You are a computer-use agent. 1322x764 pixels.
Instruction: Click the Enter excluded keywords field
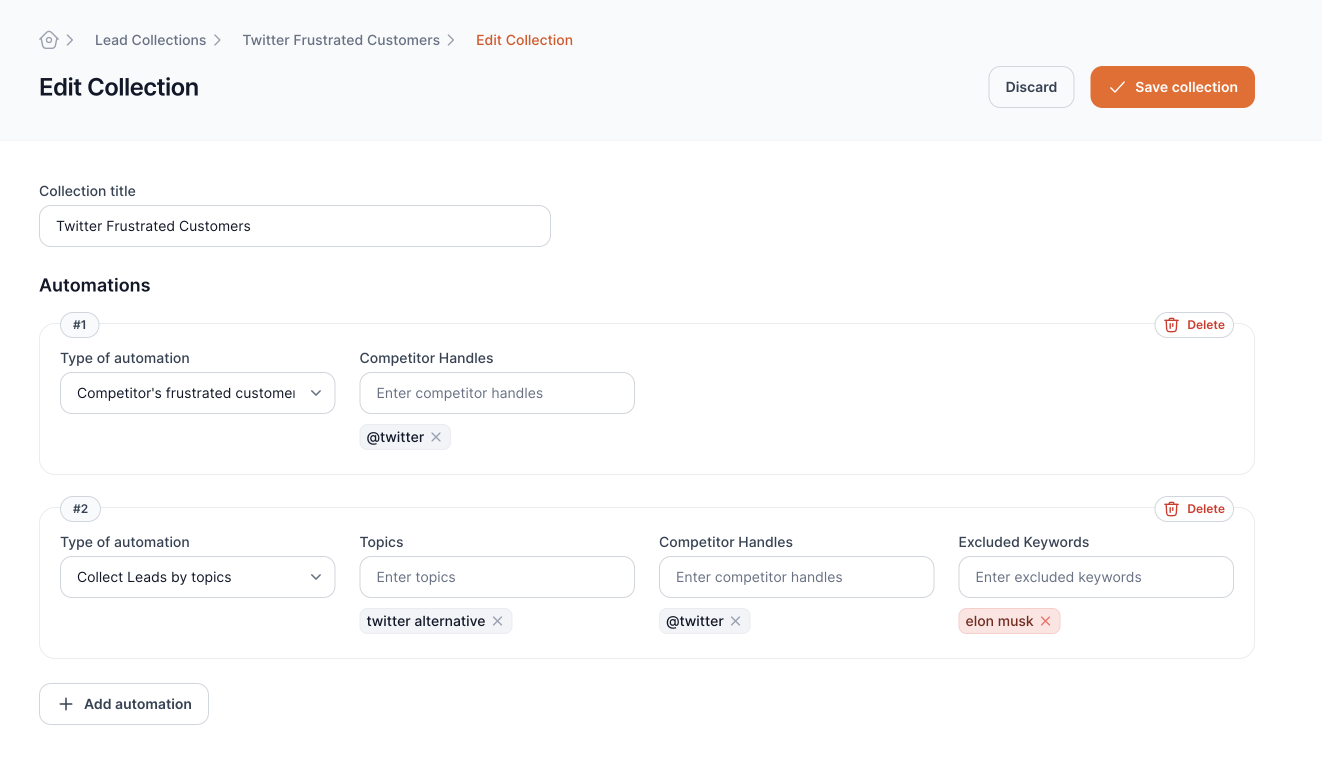pos(1095,577)
